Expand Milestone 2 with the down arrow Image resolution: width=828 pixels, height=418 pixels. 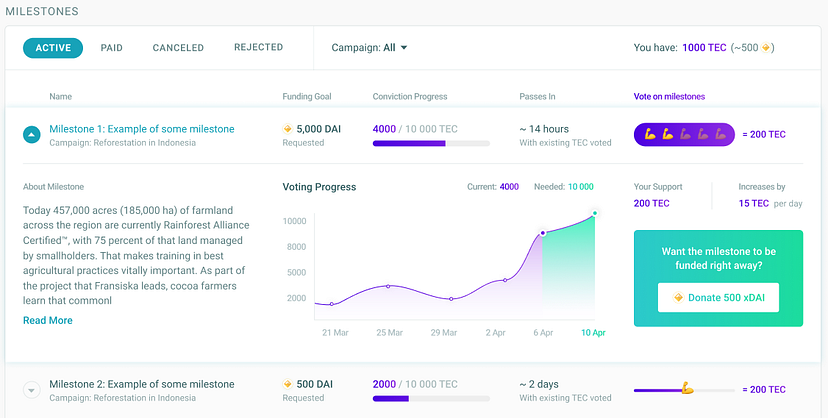31,390
